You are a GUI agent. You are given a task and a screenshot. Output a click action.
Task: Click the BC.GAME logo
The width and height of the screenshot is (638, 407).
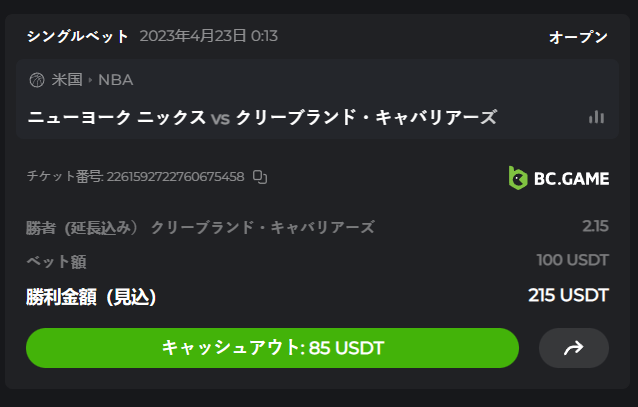tap(558, 178)
